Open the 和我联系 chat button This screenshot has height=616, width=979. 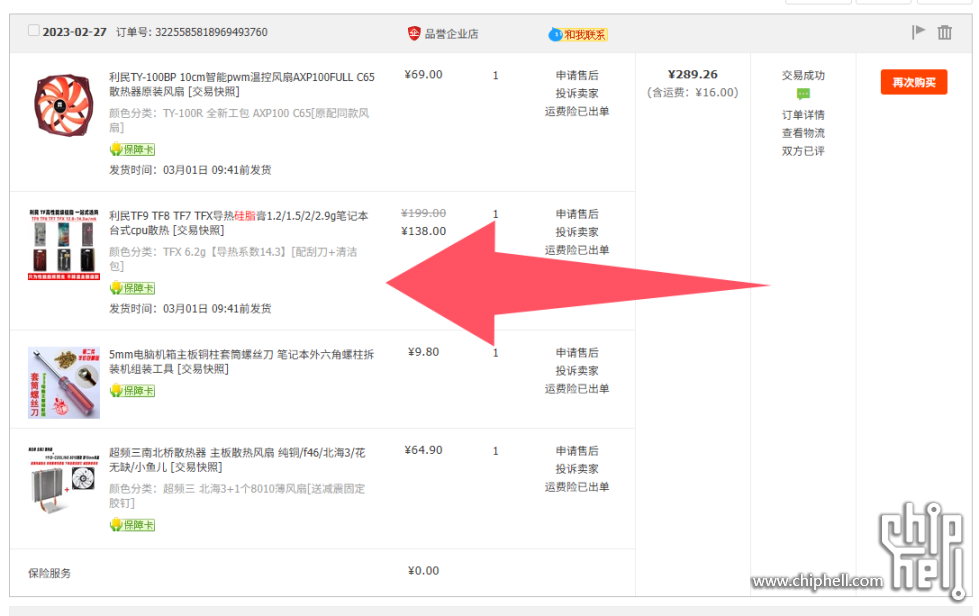coord(578,34)
